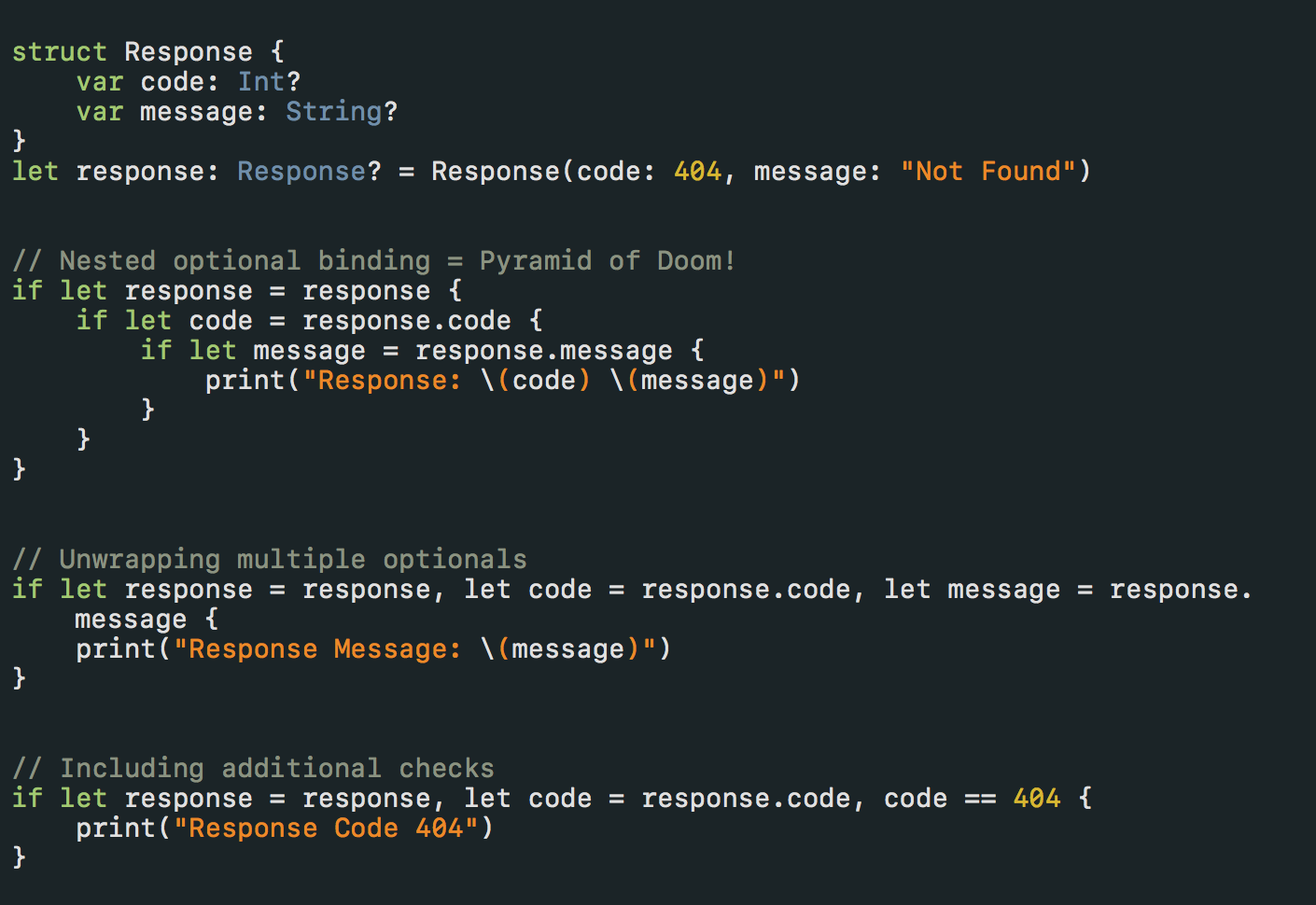Viewport: 1316px width, 905px height.
Task: Click the String? type of message
Action: (342, 112)
